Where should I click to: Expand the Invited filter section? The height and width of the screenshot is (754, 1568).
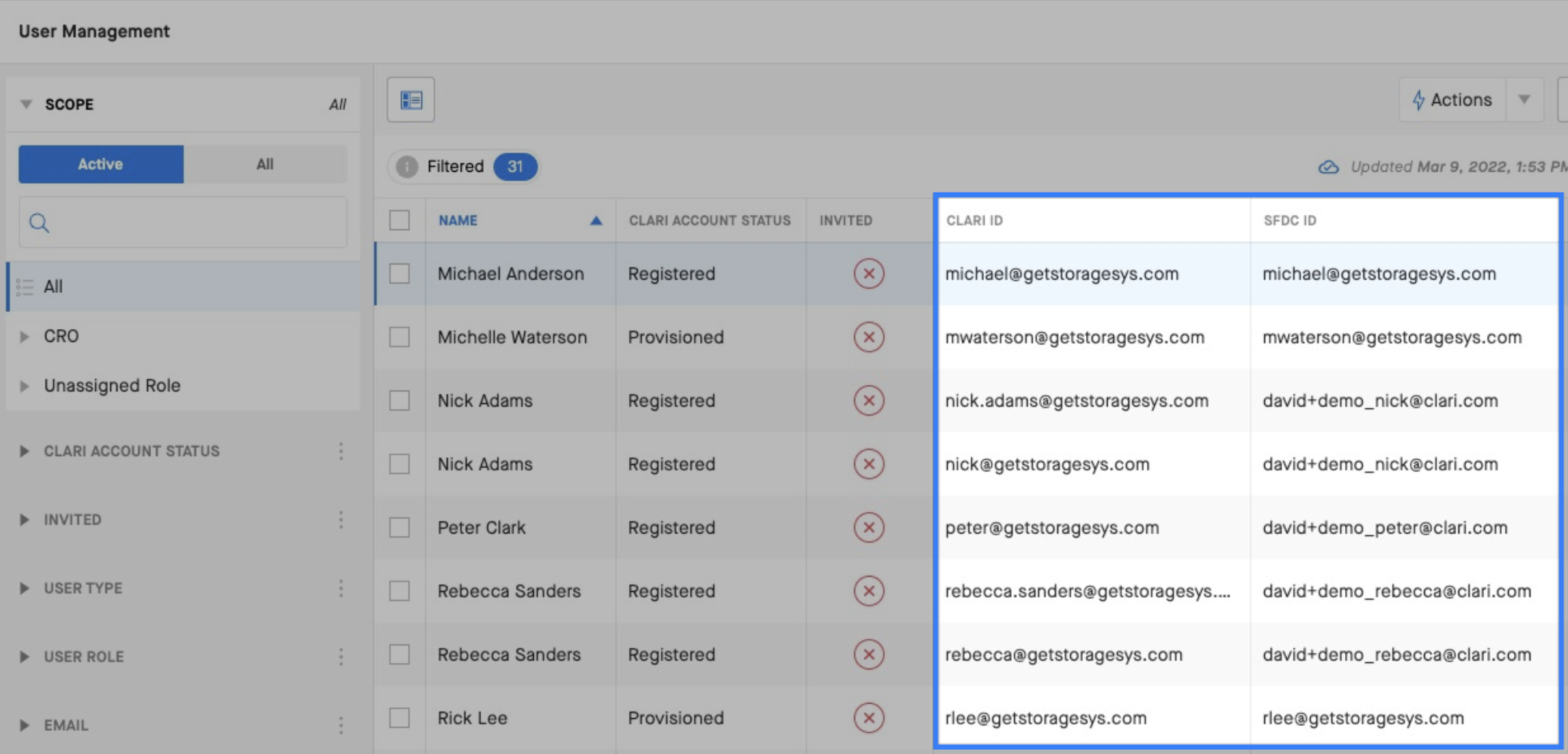point(24,520)
